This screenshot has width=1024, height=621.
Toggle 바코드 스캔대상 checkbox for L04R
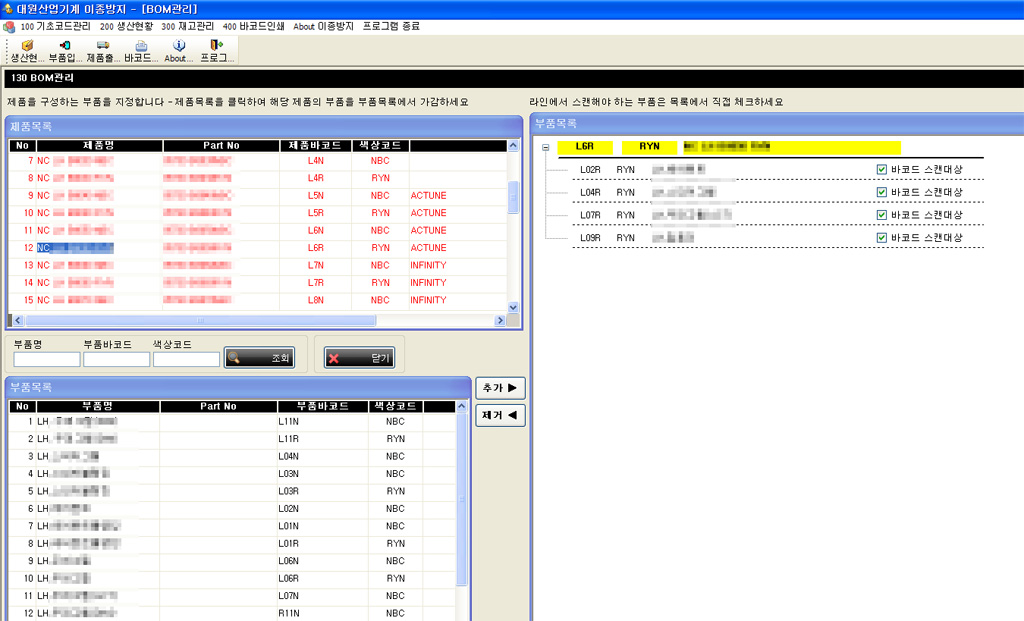[881, 192]
